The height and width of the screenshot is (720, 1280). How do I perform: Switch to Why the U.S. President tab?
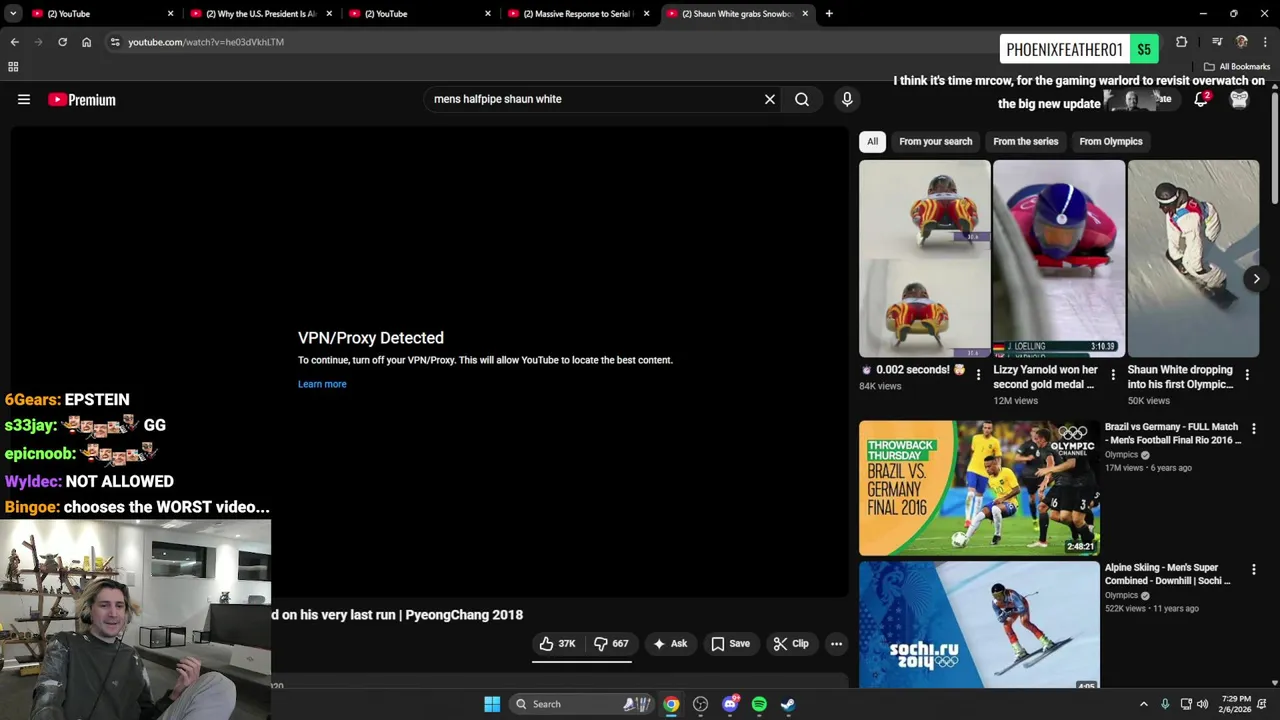[x=260, y=14]
